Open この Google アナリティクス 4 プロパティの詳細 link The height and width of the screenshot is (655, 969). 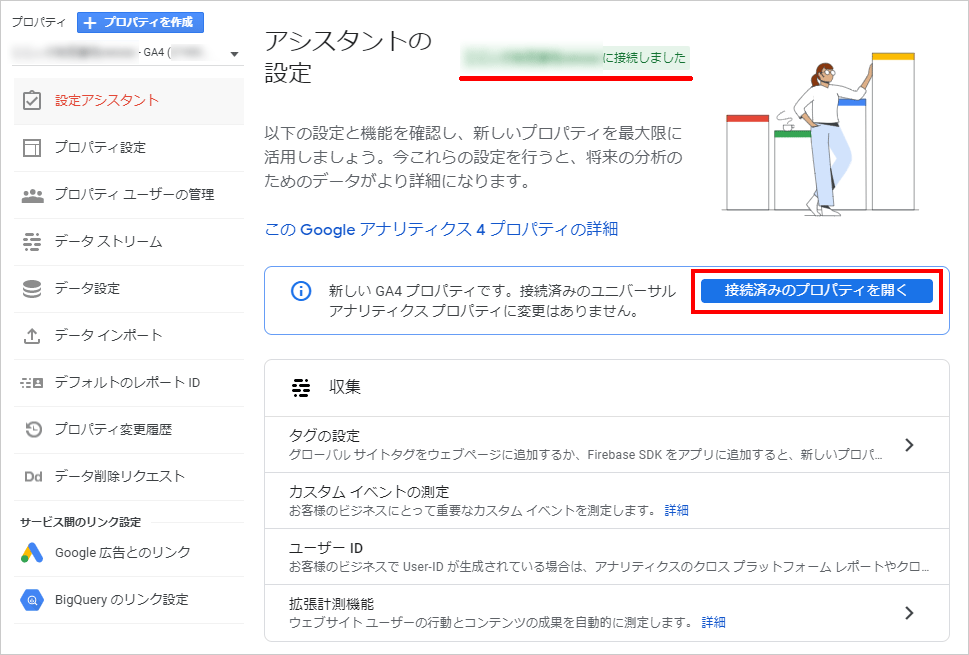(x=441, y=229)
